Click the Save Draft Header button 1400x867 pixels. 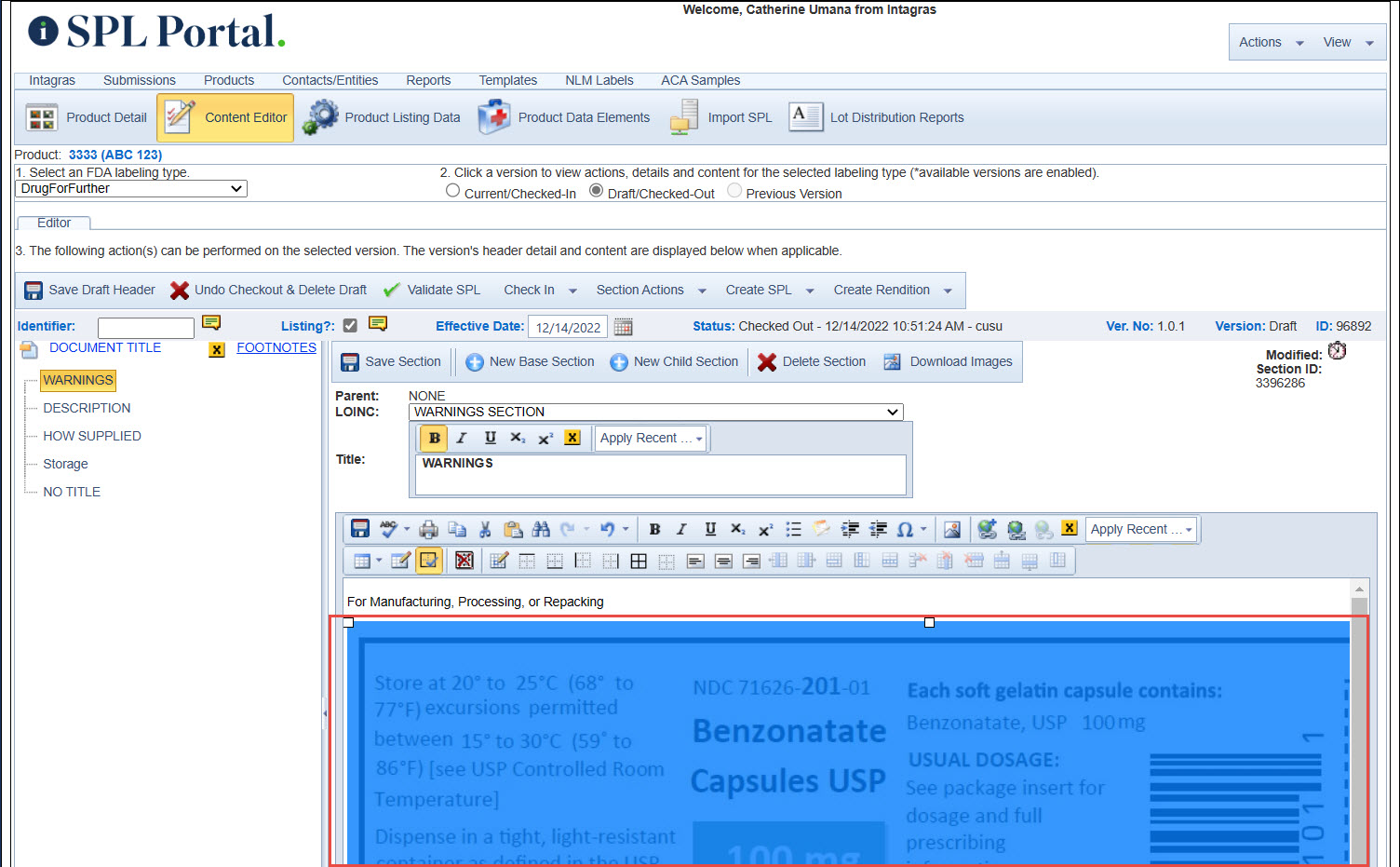[x=90, y=290]
